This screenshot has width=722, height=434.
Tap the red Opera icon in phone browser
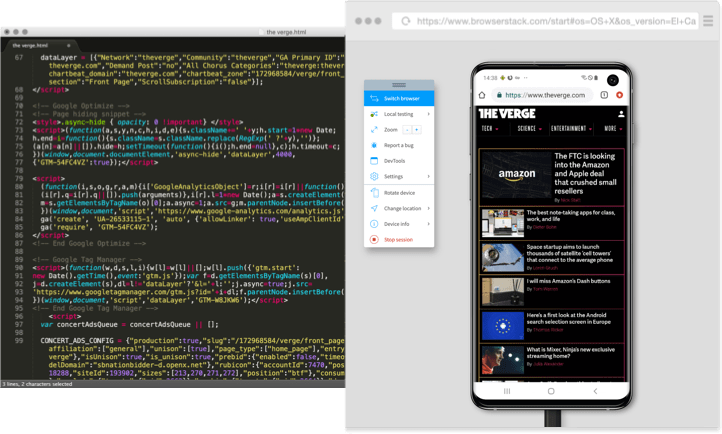pyautogui.click(x=619, y=95)
